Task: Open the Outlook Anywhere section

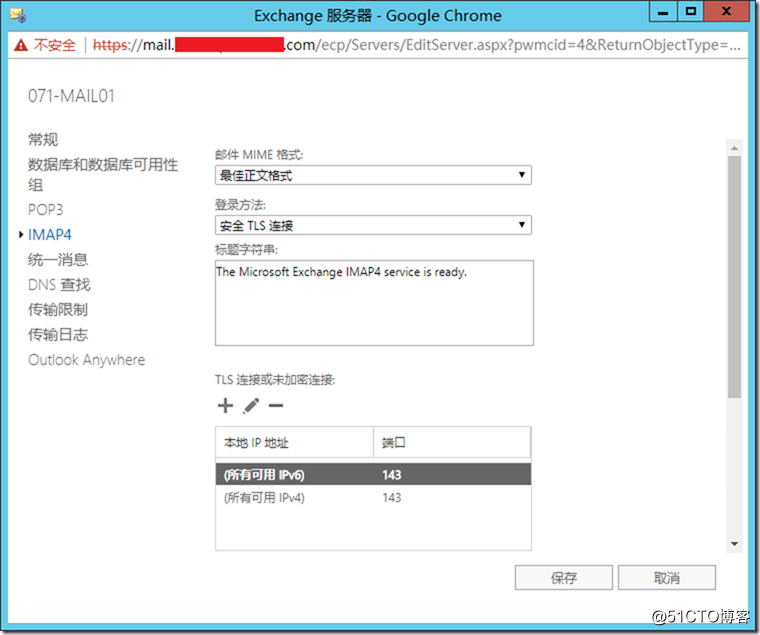Action: [x=86, y=360]
